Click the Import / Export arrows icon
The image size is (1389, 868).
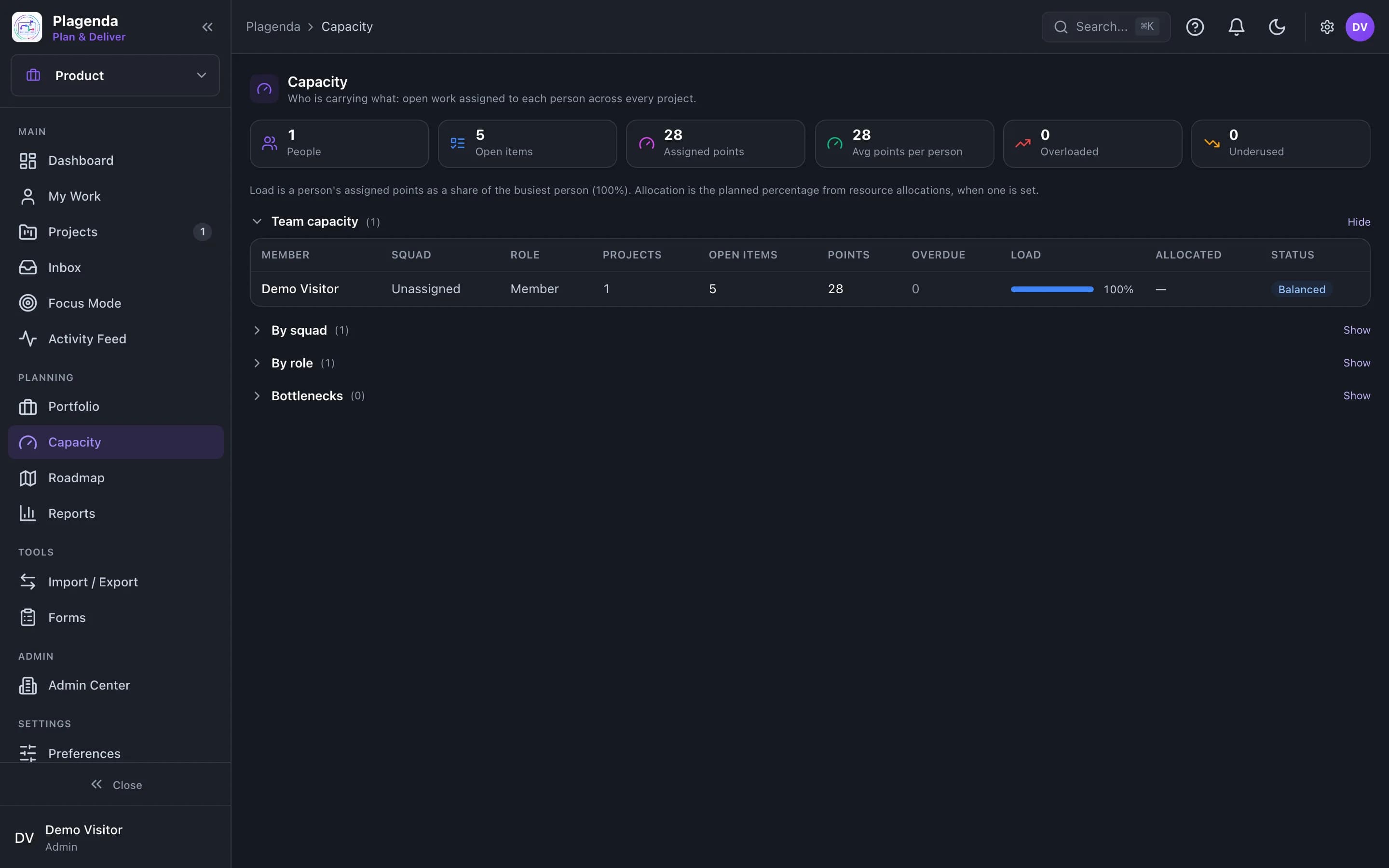[27, 582]
